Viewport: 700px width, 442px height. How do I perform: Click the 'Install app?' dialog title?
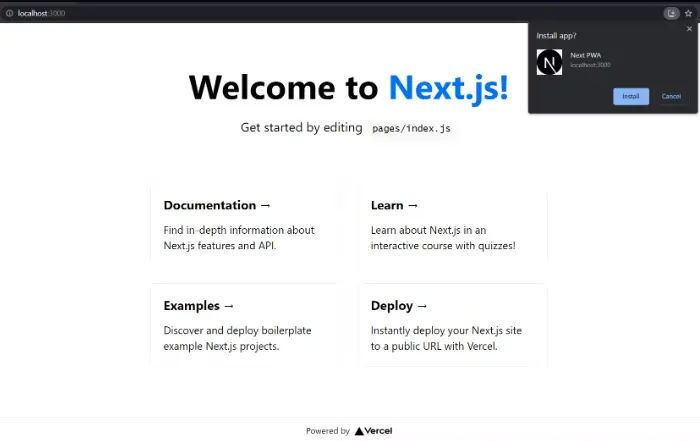(x=556, y=35)
